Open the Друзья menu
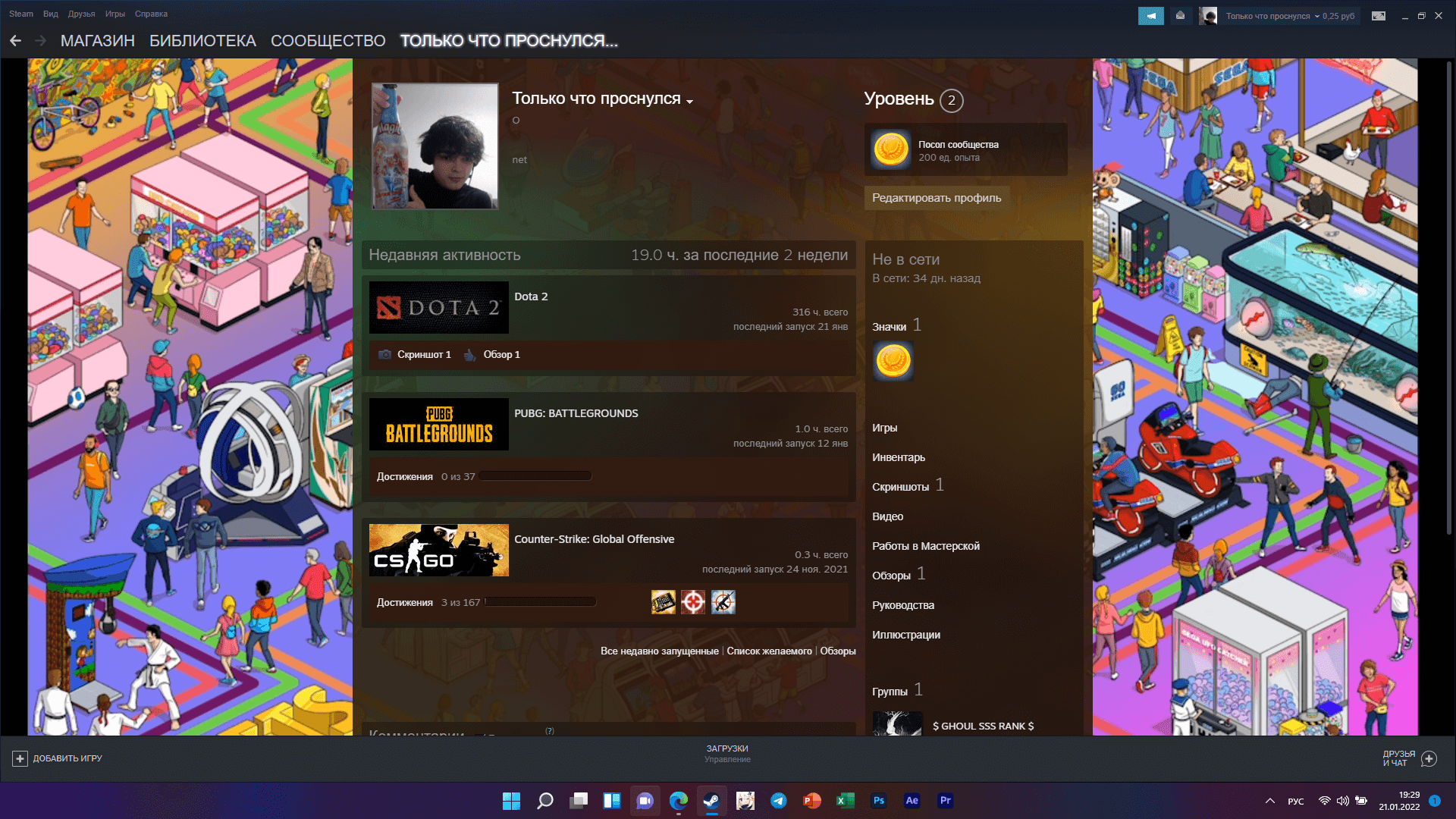Screen dimensions: 1456x819 (x=81, y=14)
